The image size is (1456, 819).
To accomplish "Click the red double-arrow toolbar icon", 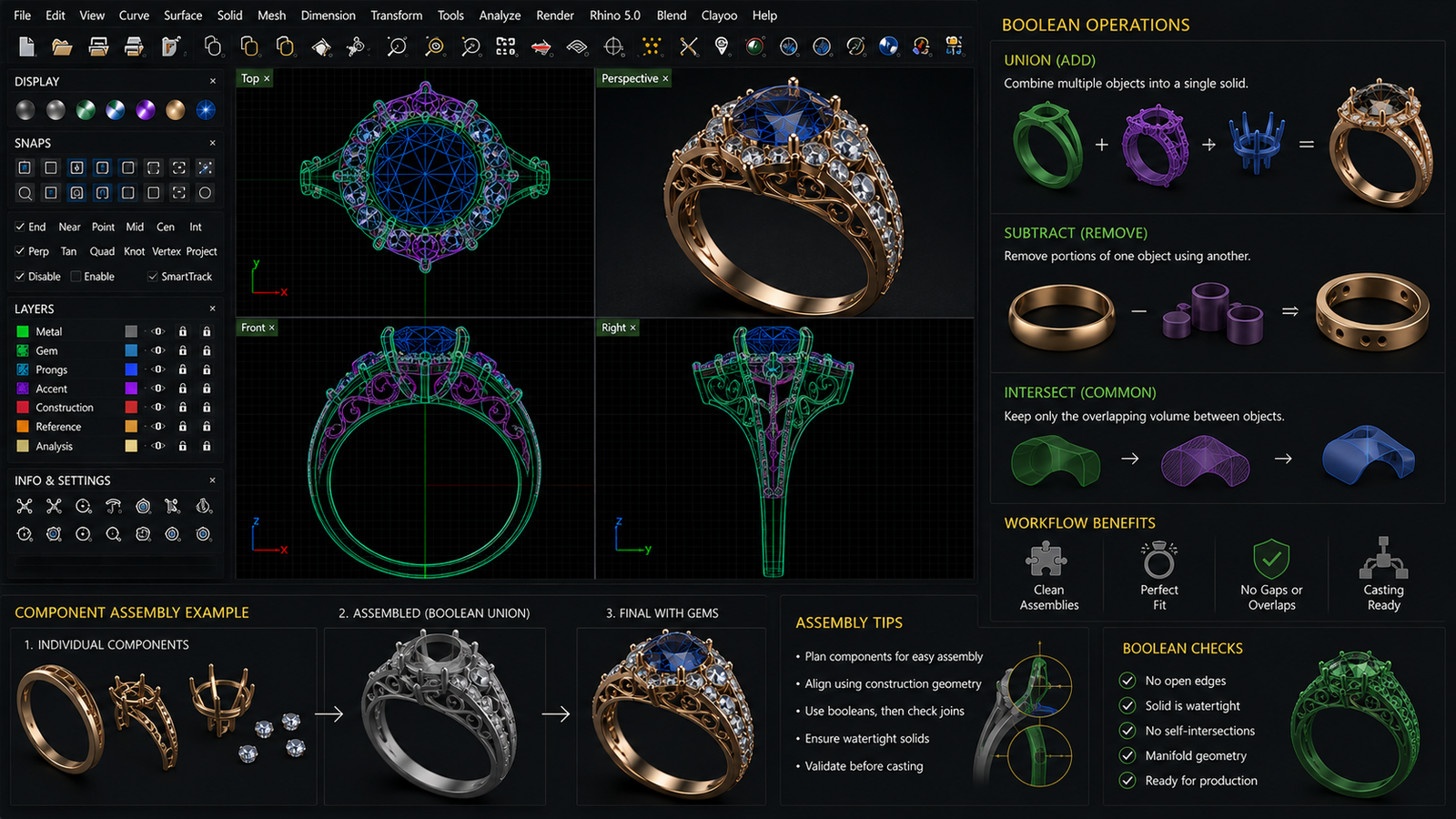I will pyautogui.click(x=541, y=46).
